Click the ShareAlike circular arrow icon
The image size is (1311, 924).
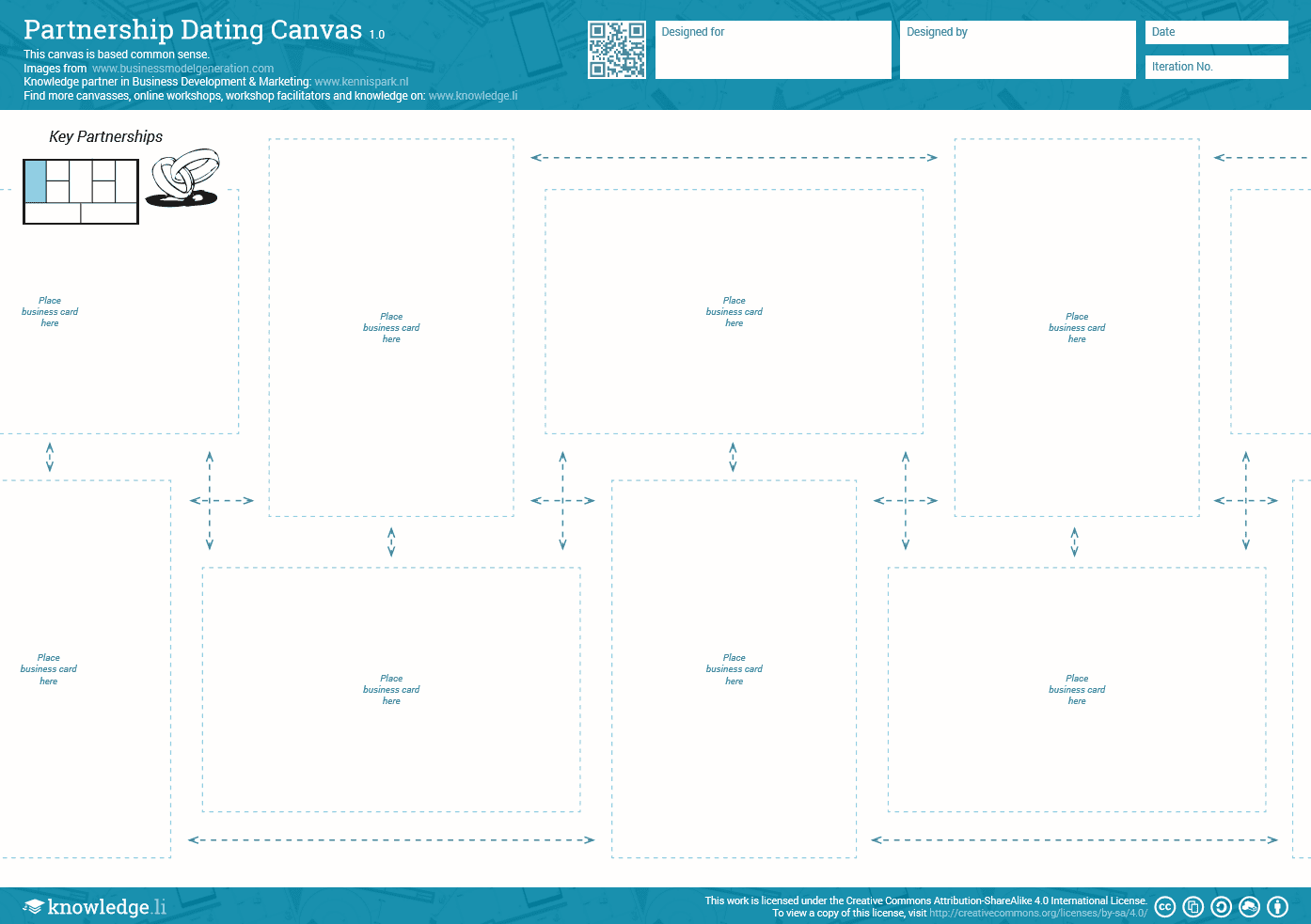(x=1221, y=906)
